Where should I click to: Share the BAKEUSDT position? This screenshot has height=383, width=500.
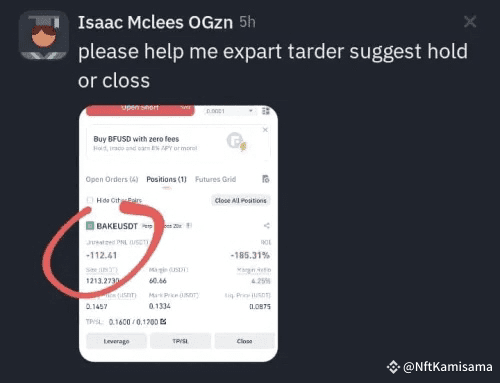pos(266,226)
